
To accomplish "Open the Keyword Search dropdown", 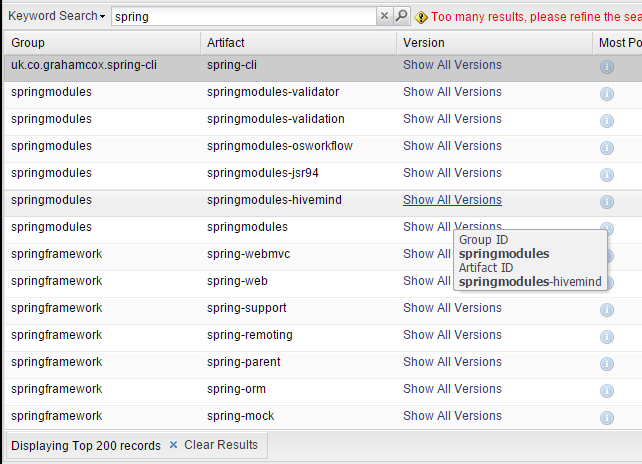I will (x=56, y=16).
